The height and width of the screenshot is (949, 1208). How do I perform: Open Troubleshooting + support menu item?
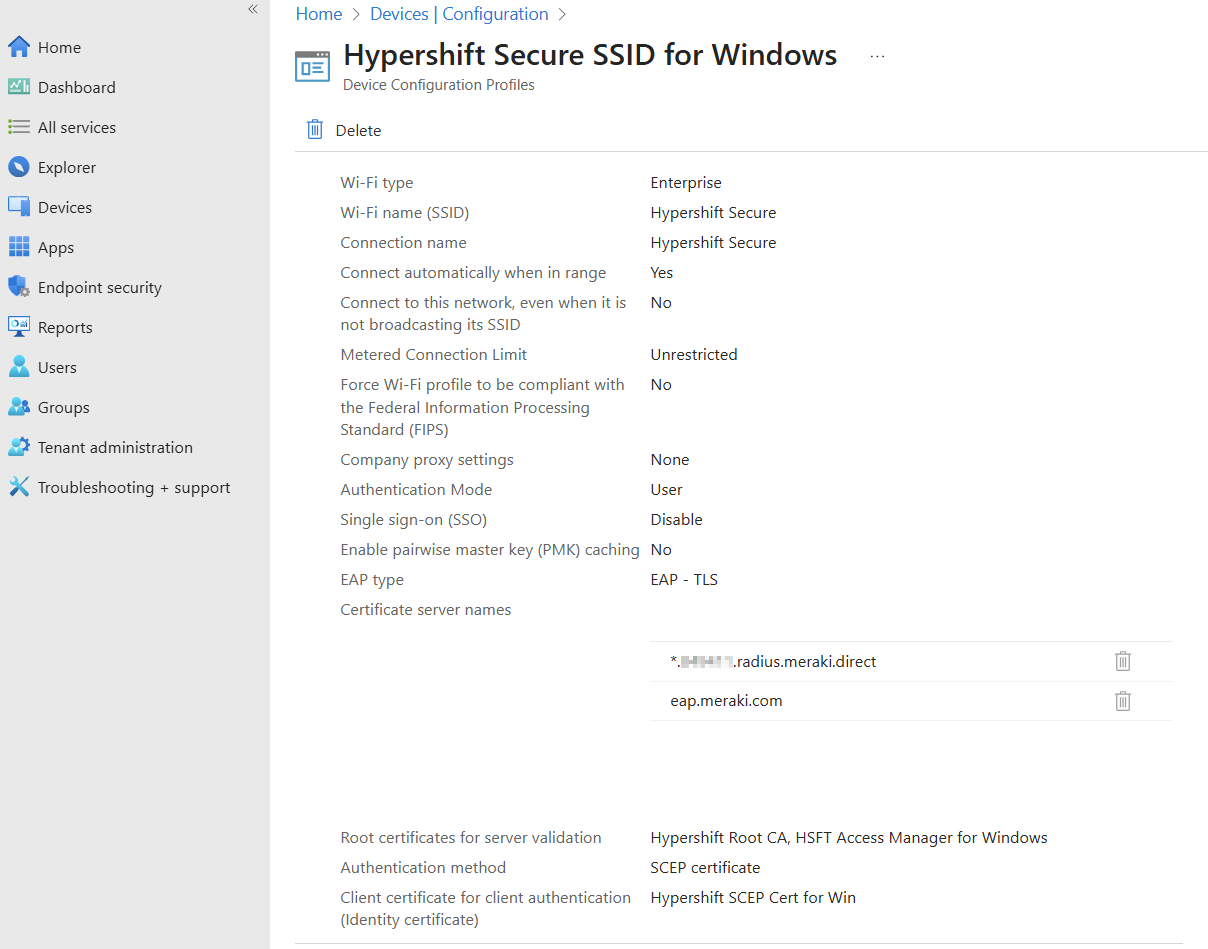(x=135, y=487)
